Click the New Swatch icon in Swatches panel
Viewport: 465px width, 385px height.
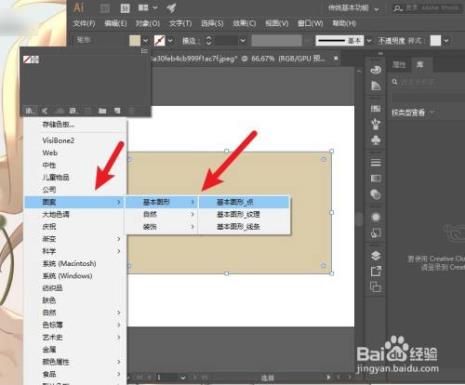point(117,111)
